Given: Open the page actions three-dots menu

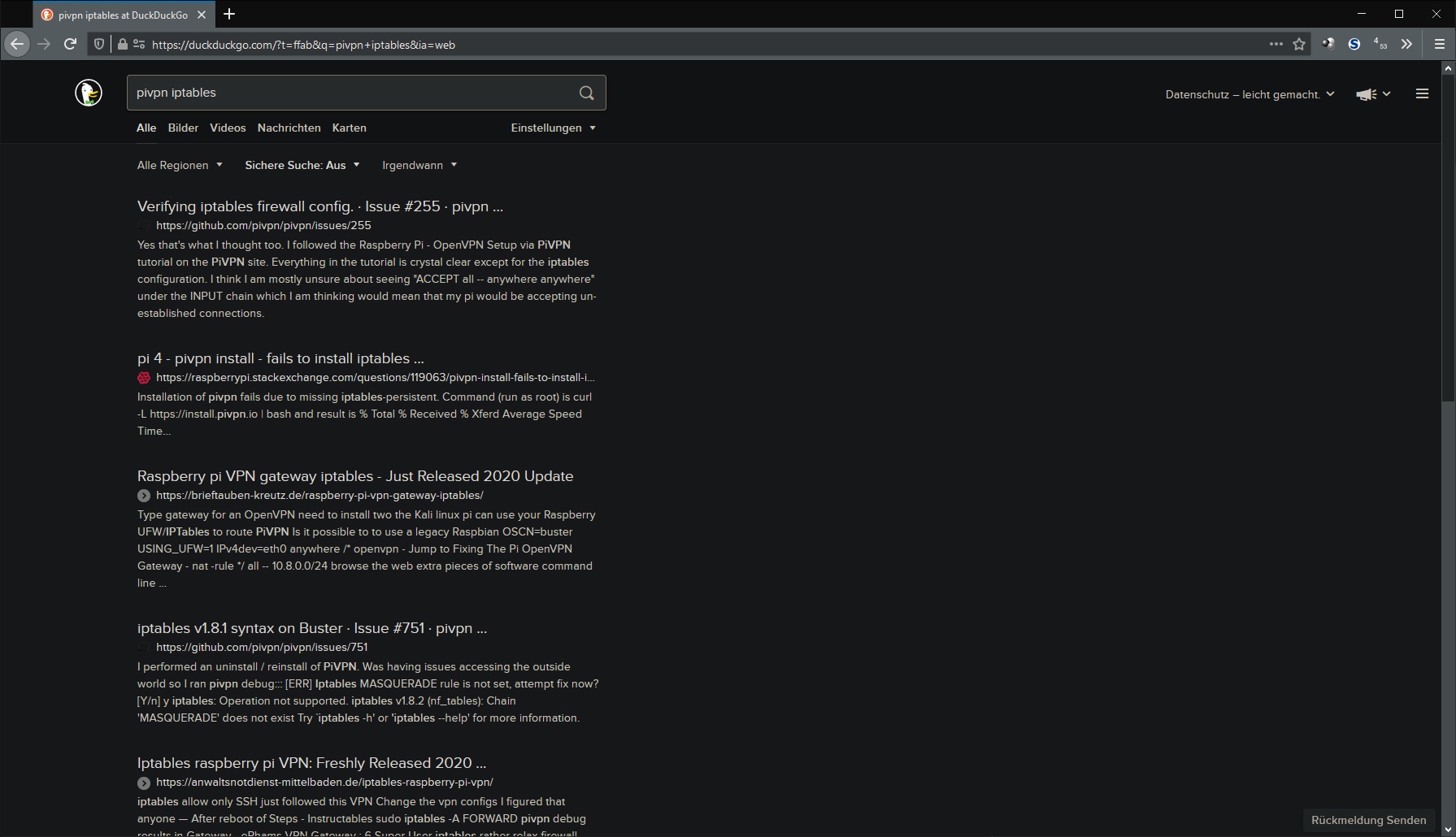Looking at the screenshot, I should click(x=1276, y=45).
